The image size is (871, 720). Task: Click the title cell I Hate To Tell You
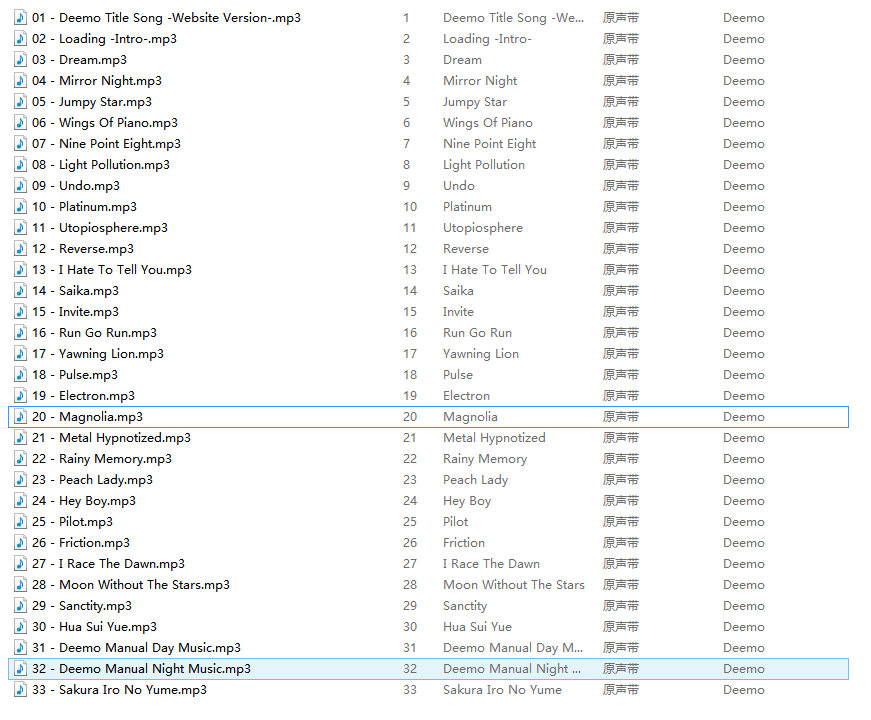coord(494,270)
